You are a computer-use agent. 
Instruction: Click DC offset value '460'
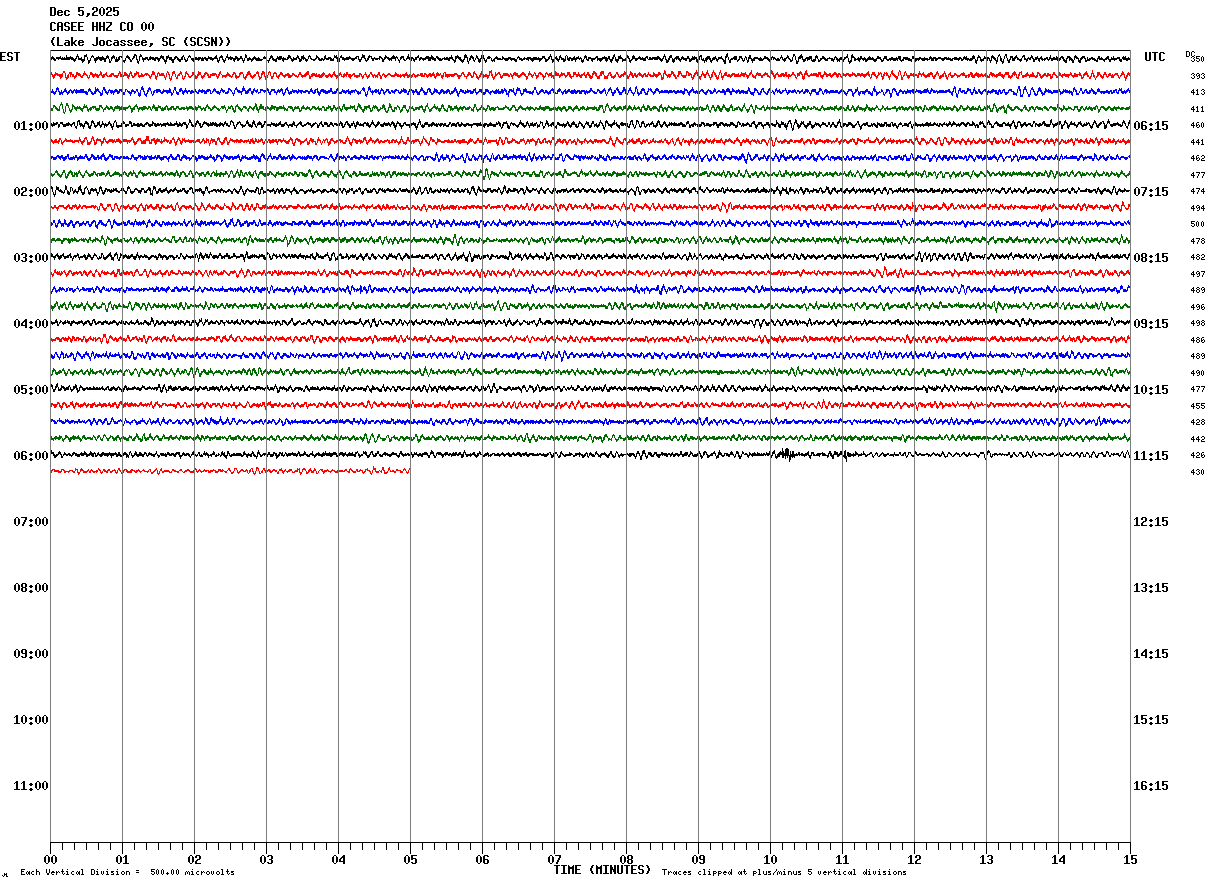[1197, 126]
